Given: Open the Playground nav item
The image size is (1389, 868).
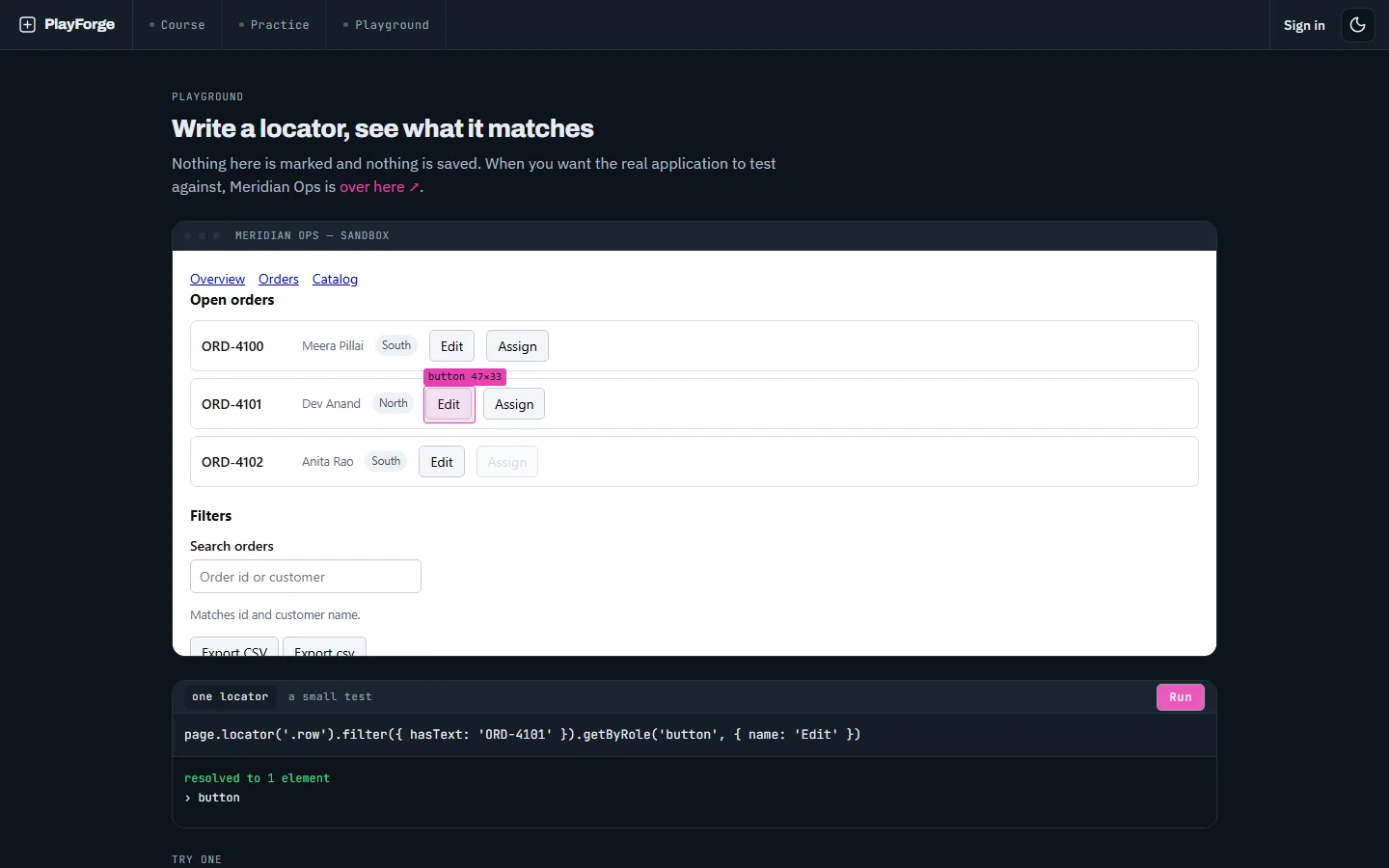Looking at the screenshot, I should pyautogui.click(x=386, y=25).
